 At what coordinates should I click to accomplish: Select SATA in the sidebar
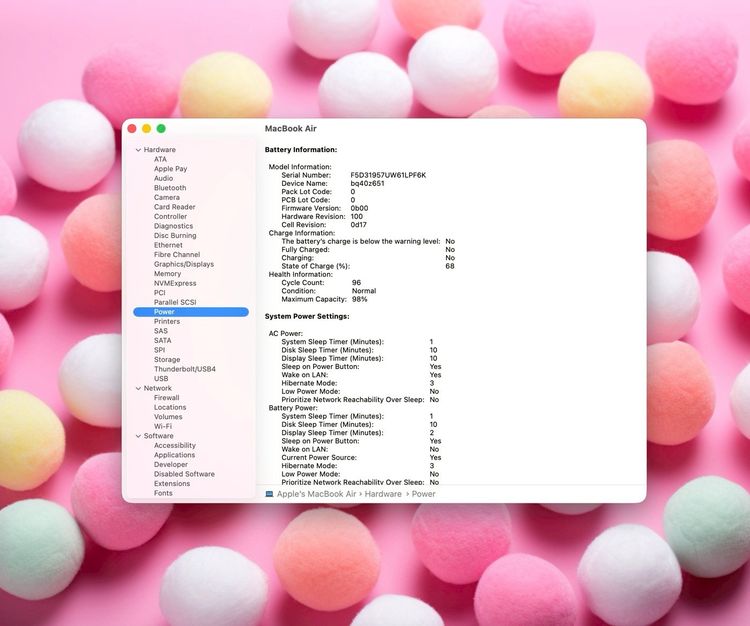pos(163,340)
